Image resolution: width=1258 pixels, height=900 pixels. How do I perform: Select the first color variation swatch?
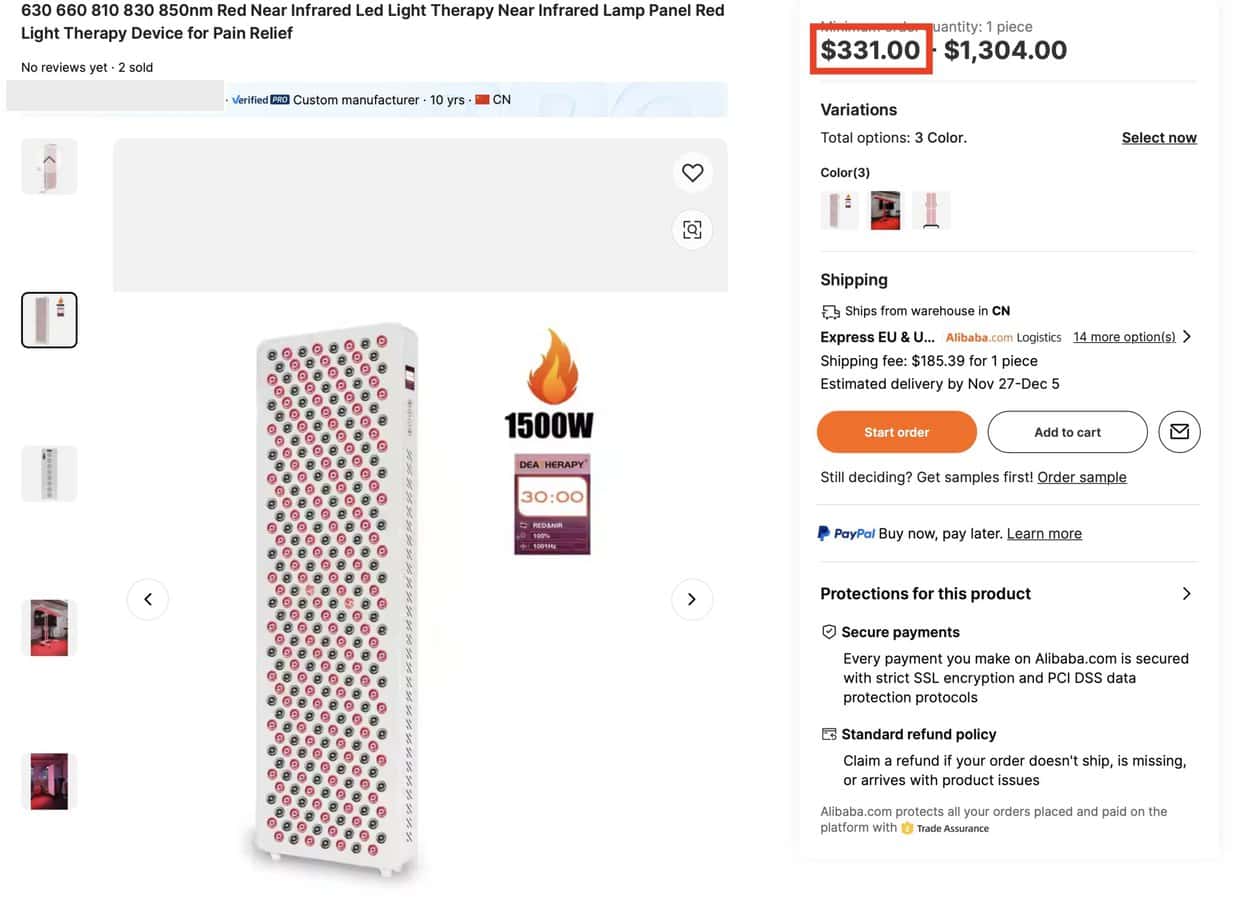coord(839,210)
